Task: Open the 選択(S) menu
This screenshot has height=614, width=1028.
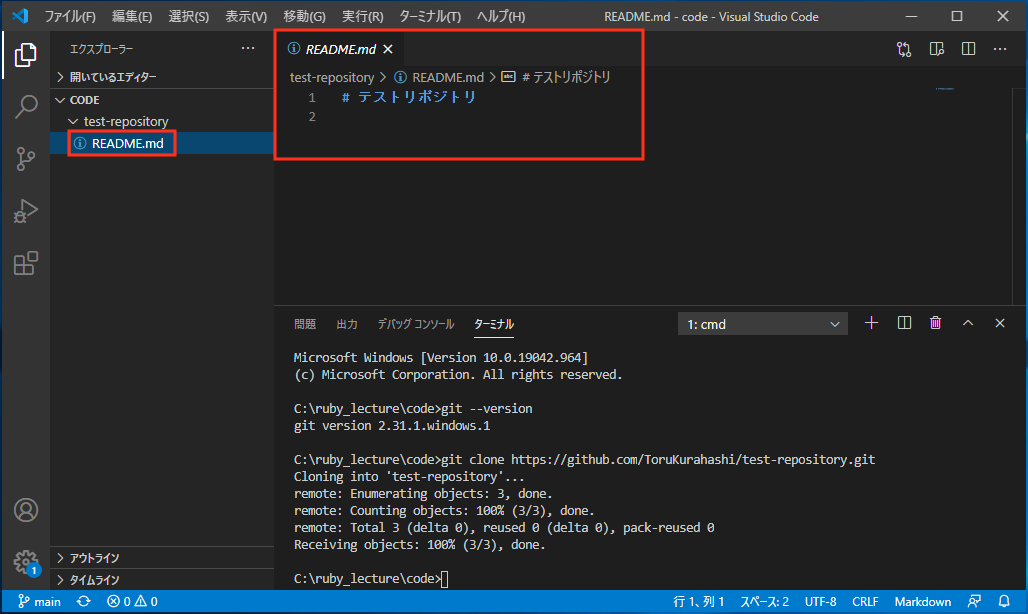Action: tap(188, 16)
